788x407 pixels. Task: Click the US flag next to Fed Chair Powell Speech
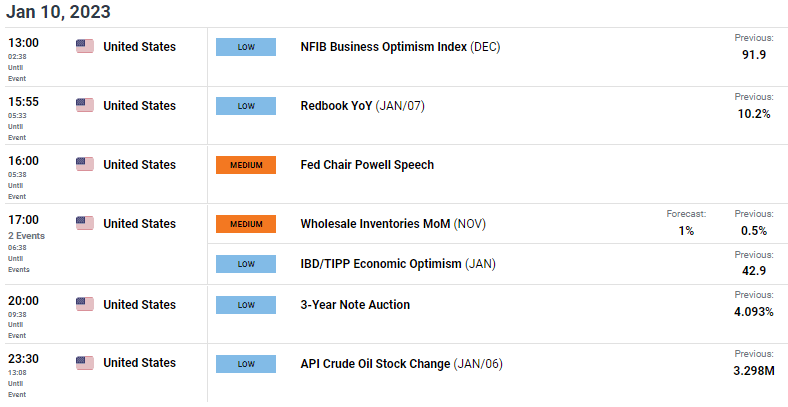(x=85, y=164)
